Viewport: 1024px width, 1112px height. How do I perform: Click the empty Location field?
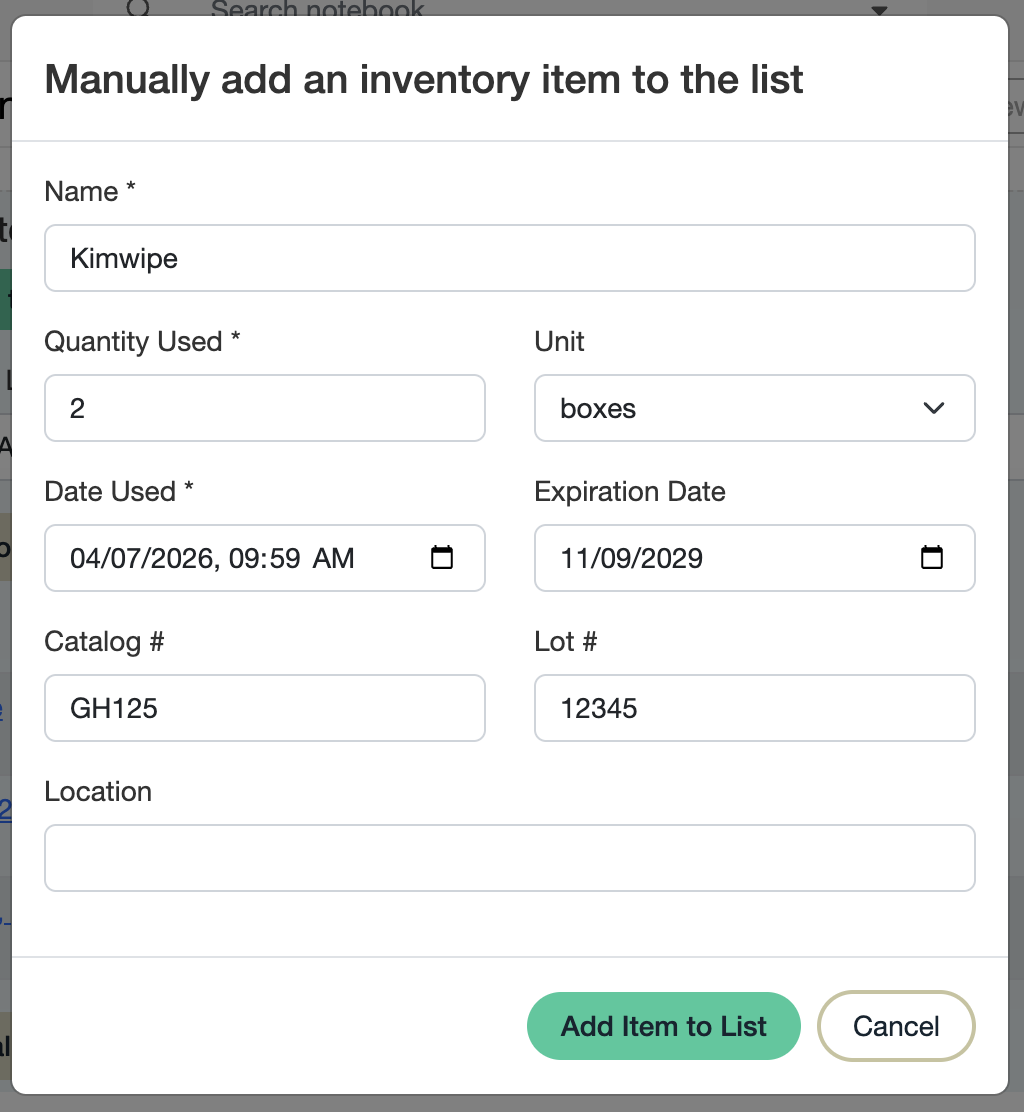click(509, 858)
